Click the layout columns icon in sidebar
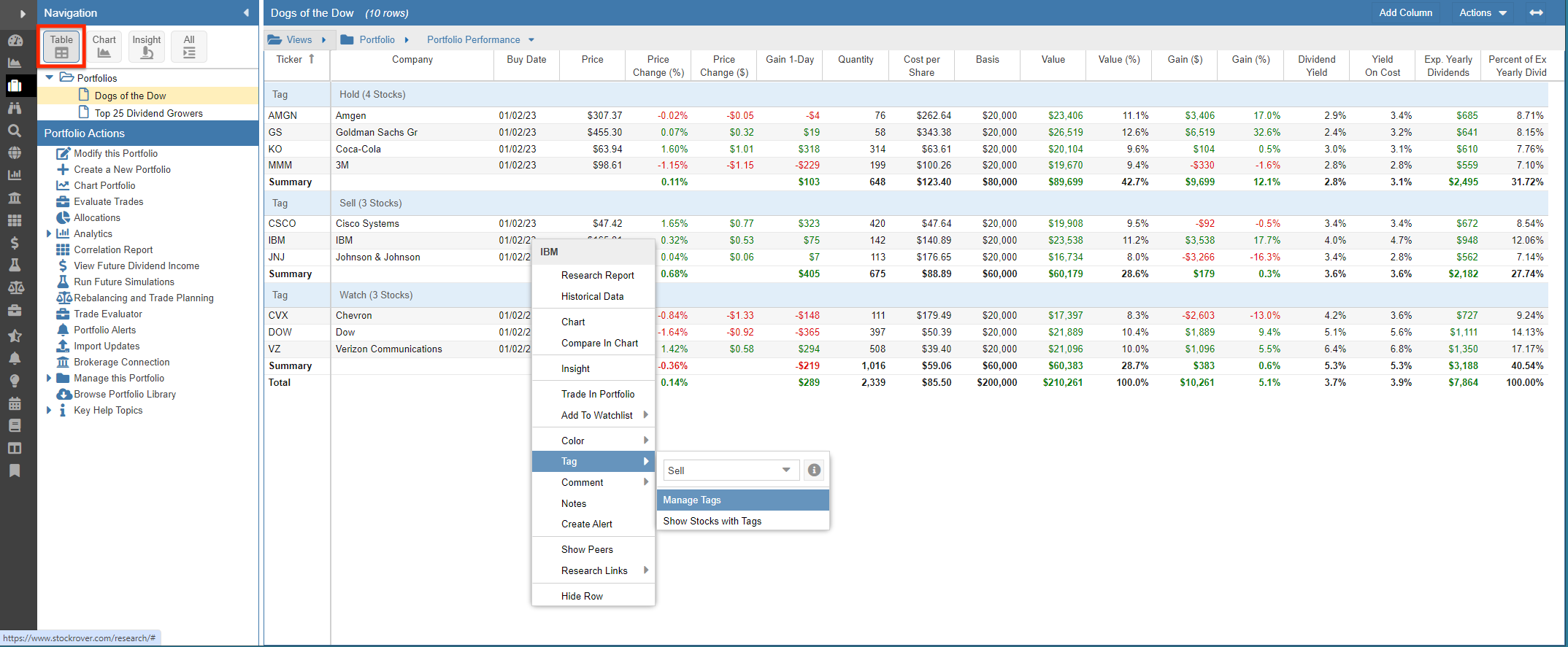1568x647 pixels. tap(15, 448)
